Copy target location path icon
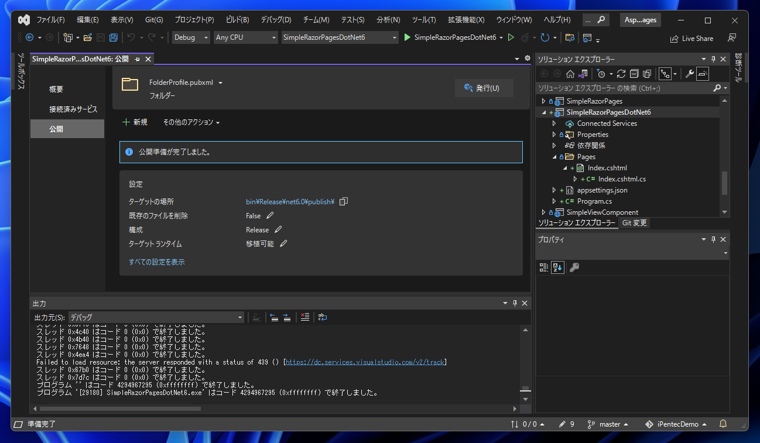This screenshot has width=760, height=443. tap(343, 202)
